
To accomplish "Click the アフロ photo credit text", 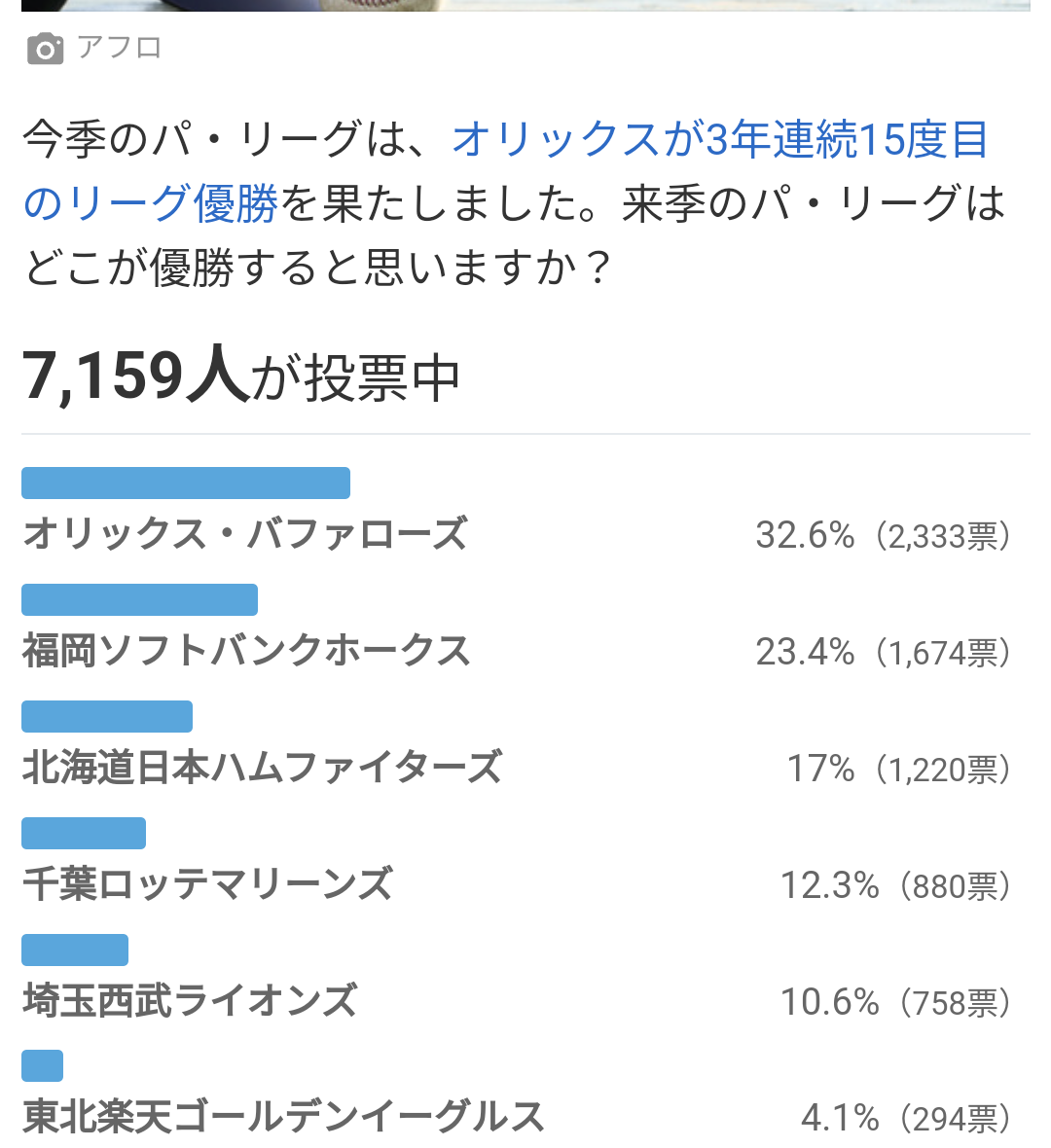I will click(120, 49).
